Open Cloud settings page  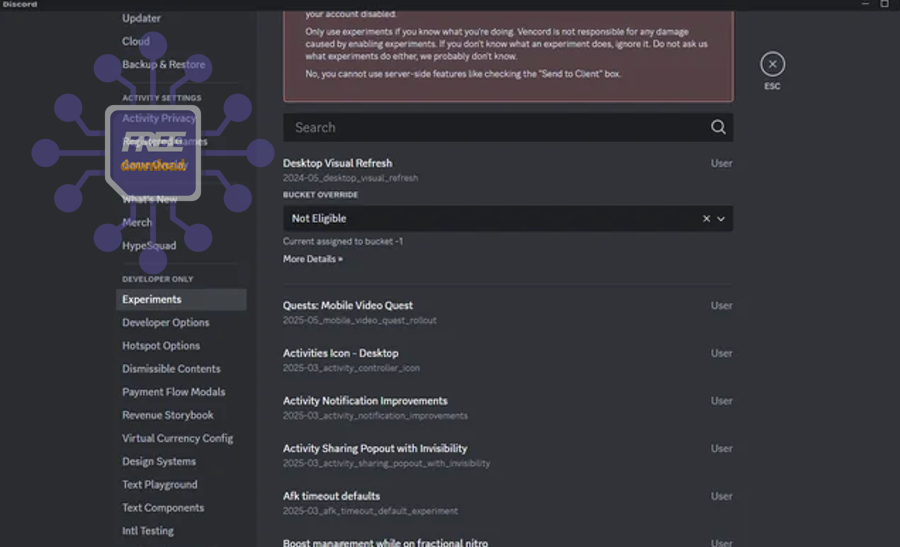(135, 41)
